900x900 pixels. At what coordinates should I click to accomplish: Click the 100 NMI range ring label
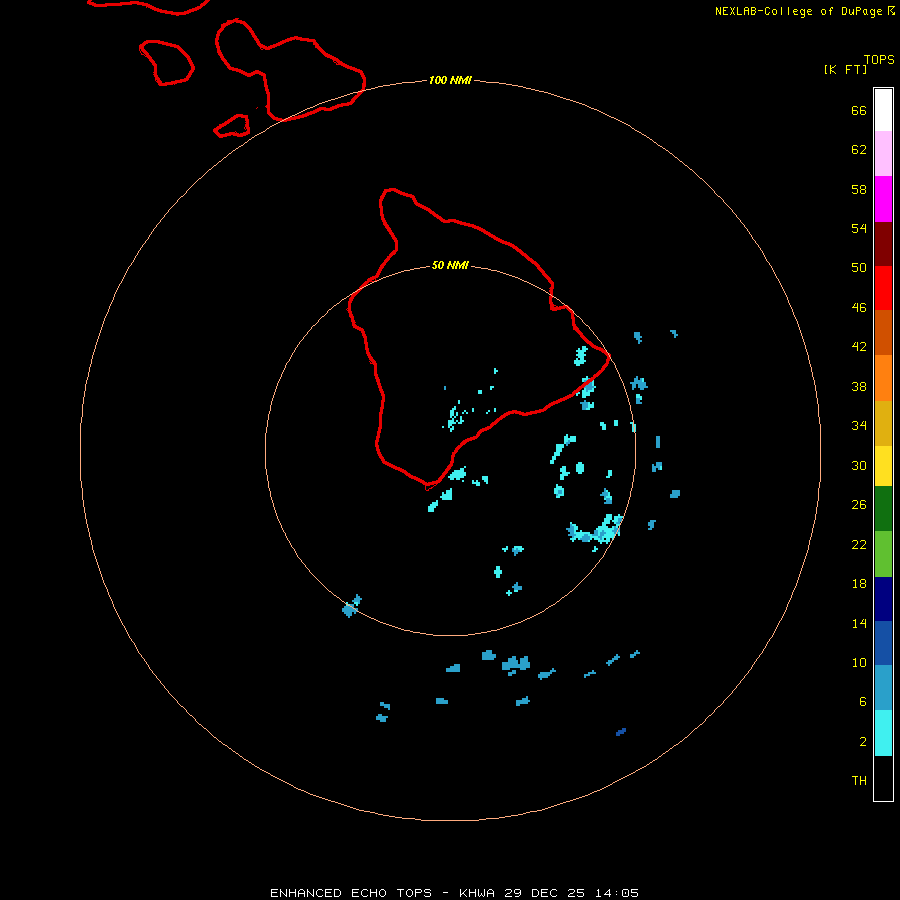450,80
